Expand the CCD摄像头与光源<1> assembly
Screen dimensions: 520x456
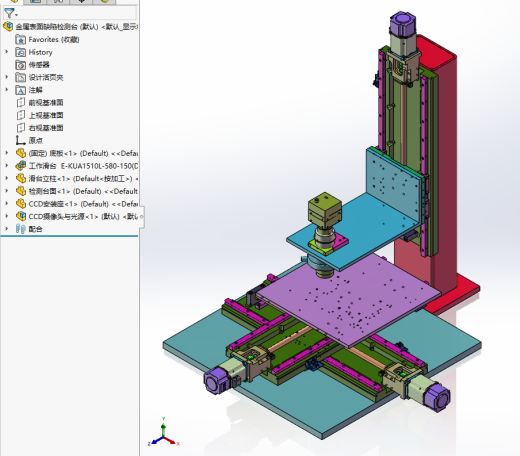(x=7, y=216)
